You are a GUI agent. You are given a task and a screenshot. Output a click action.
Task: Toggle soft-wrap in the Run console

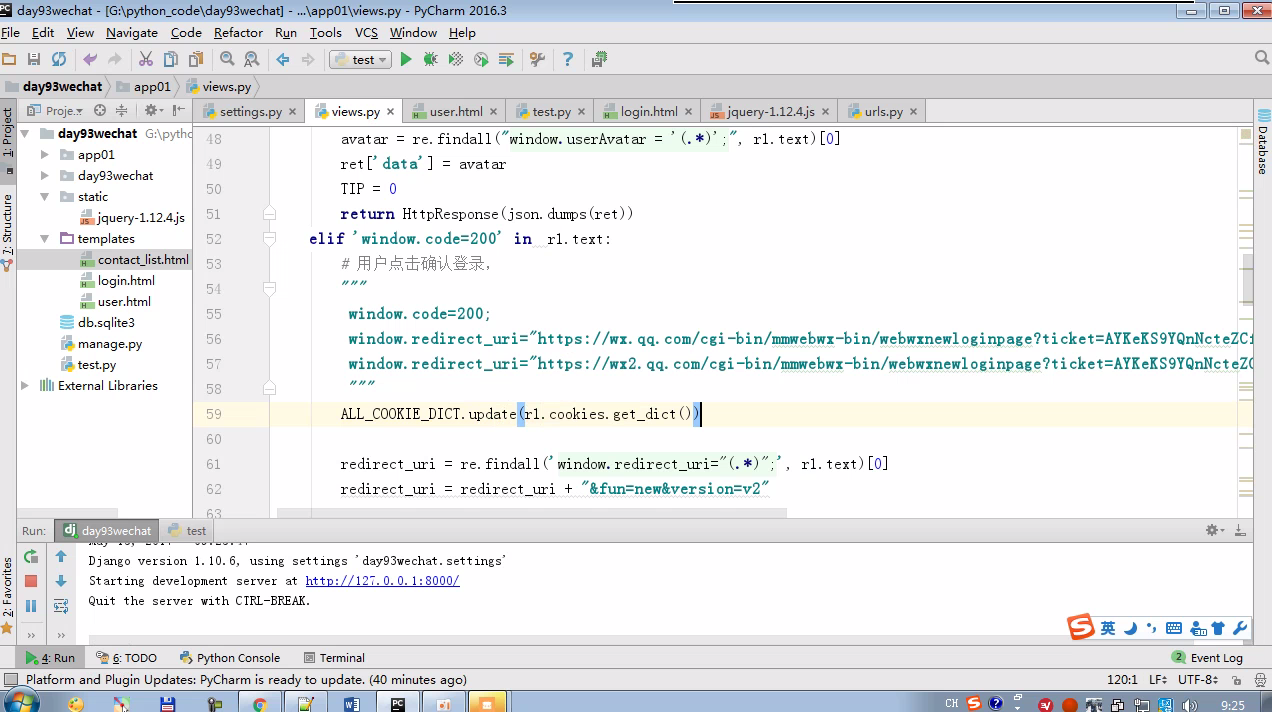tap(61, 606)
